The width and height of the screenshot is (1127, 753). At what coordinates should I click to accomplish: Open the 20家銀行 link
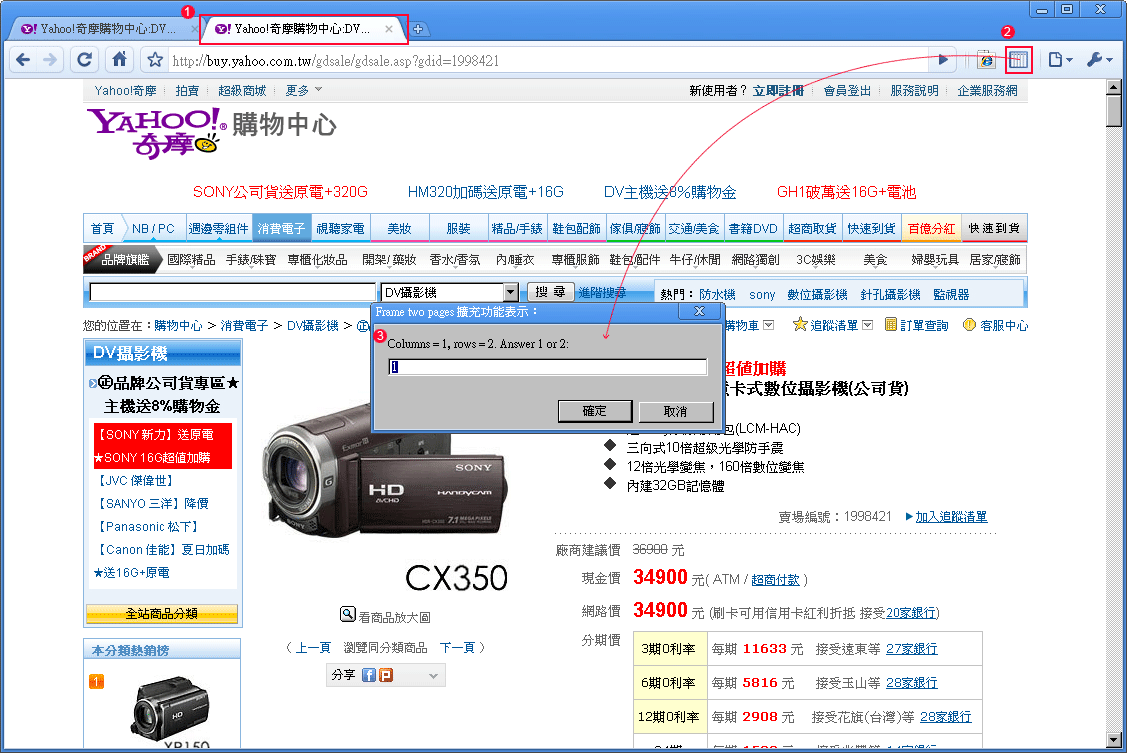click(x=911, y=613)
